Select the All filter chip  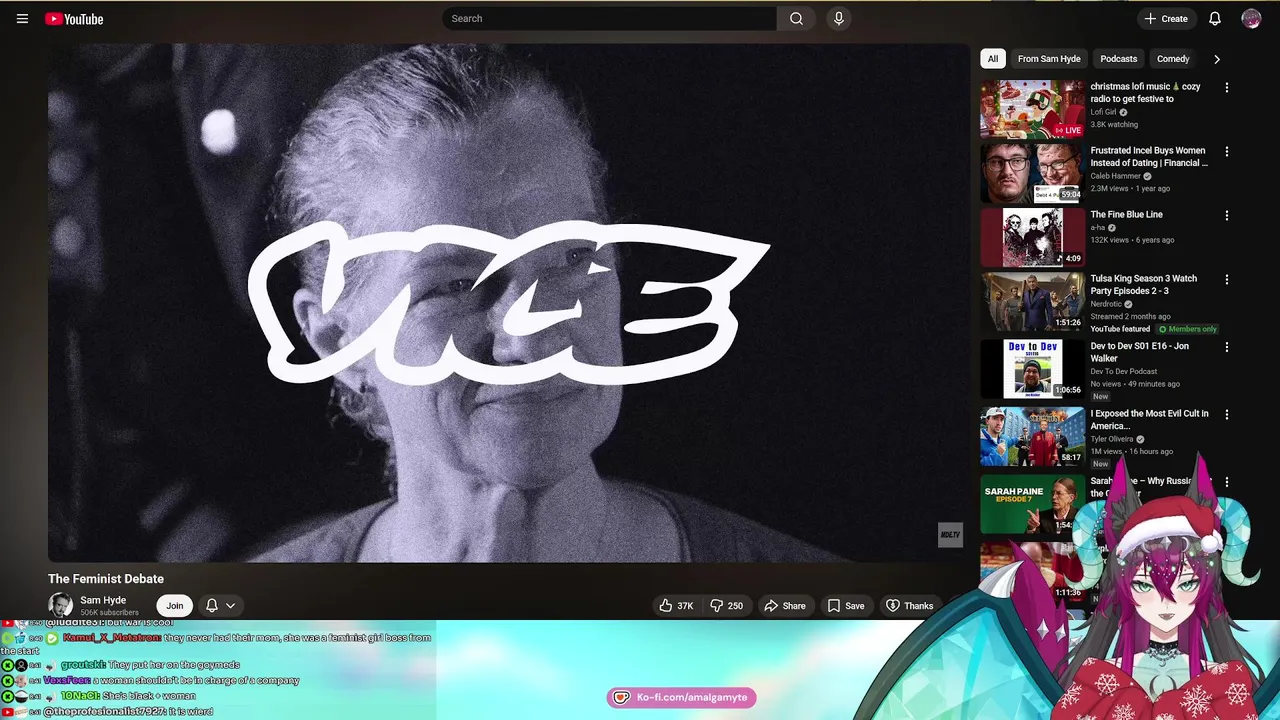pos(993,59)
